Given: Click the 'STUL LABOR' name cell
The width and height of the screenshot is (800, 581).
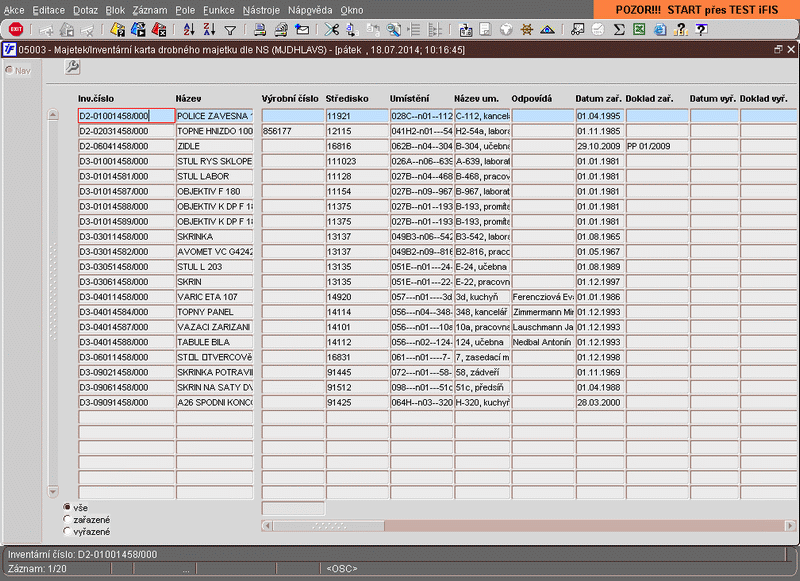Looking at the screenshot, I should (215, 176).
